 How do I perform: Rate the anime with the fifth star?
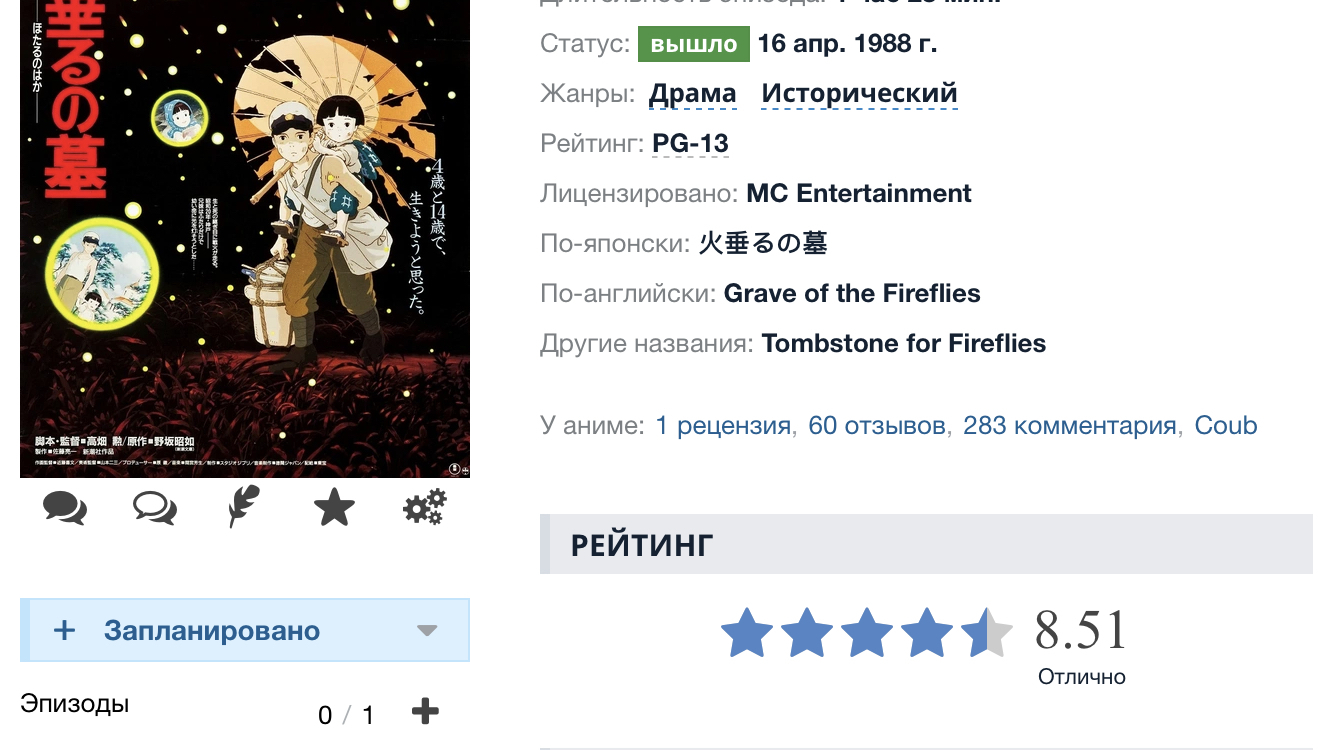[x=987, y=632]
